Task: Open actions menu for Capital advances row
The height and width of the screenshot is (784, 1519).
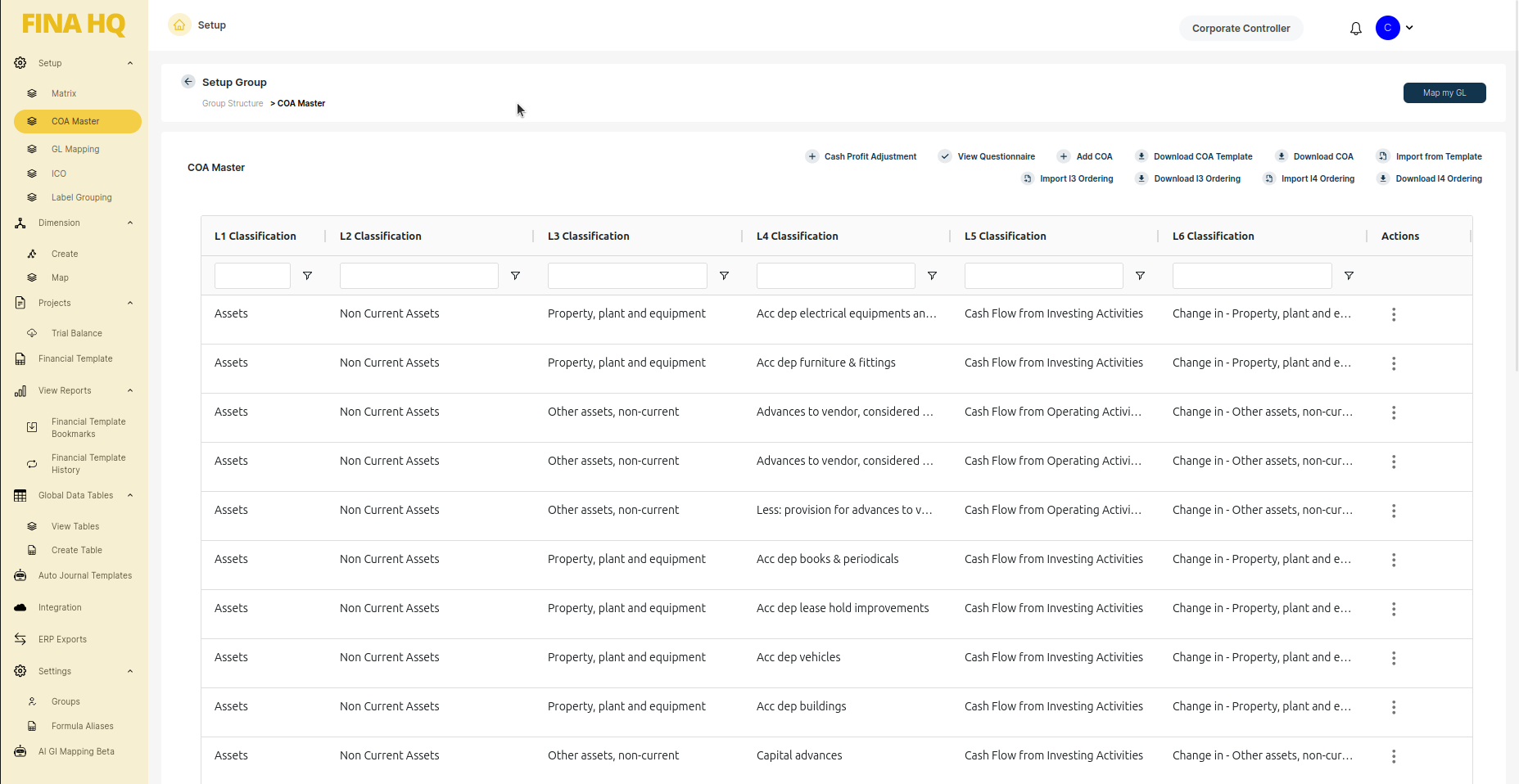Action: pos(1393,756)
